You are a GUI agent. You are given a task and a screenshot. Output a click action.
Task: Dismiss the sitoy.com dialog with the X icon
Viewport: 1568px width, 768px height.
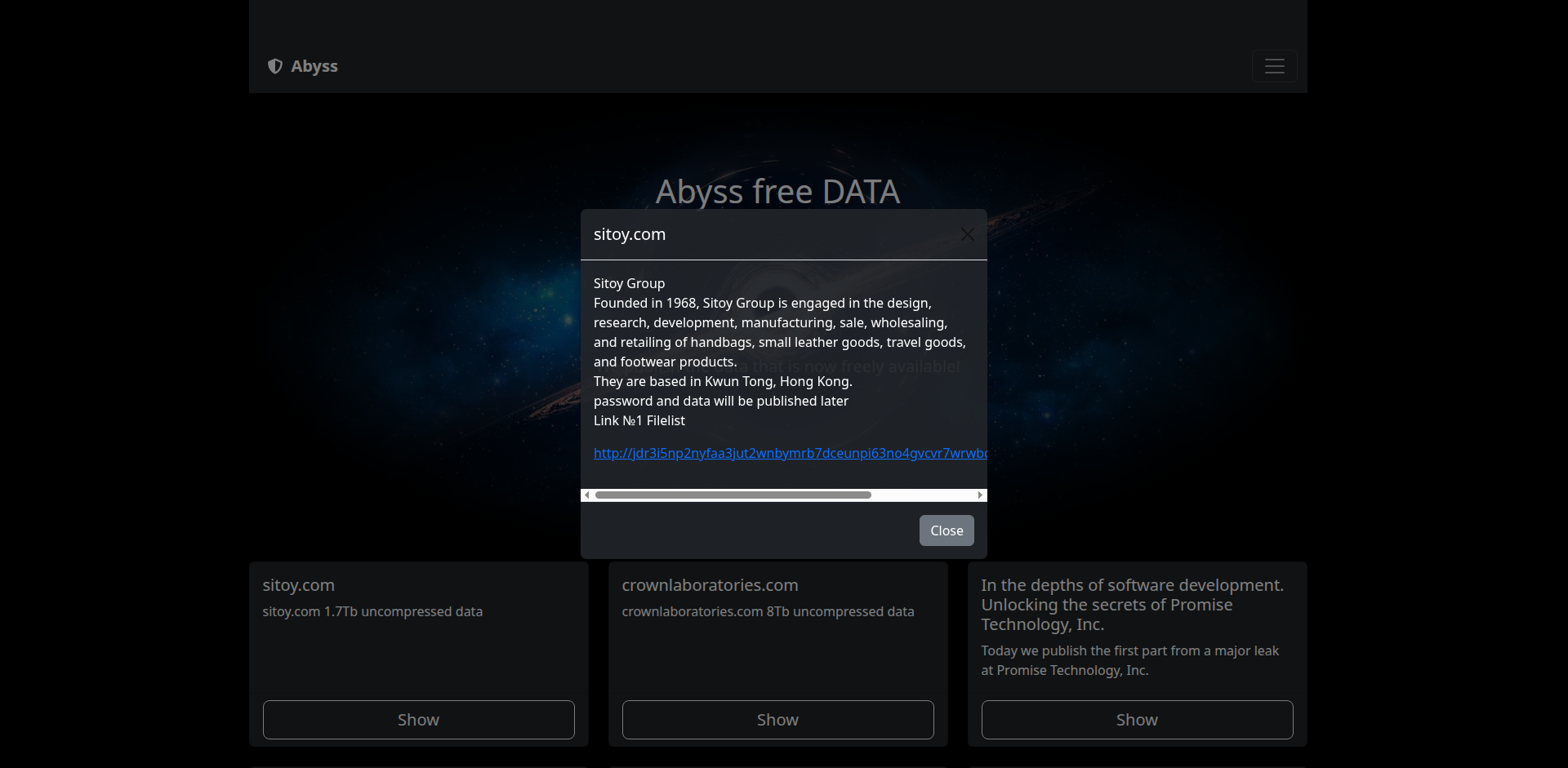(967, 235)
